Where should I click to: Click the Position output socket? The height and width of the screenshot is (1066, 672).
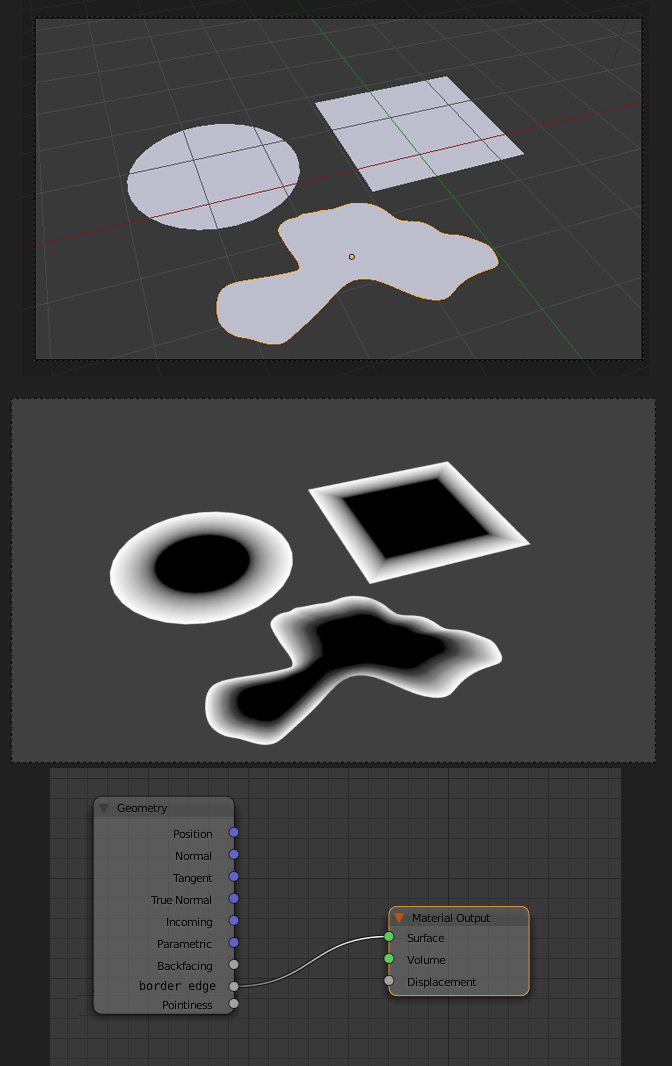[x=233, y=833]
